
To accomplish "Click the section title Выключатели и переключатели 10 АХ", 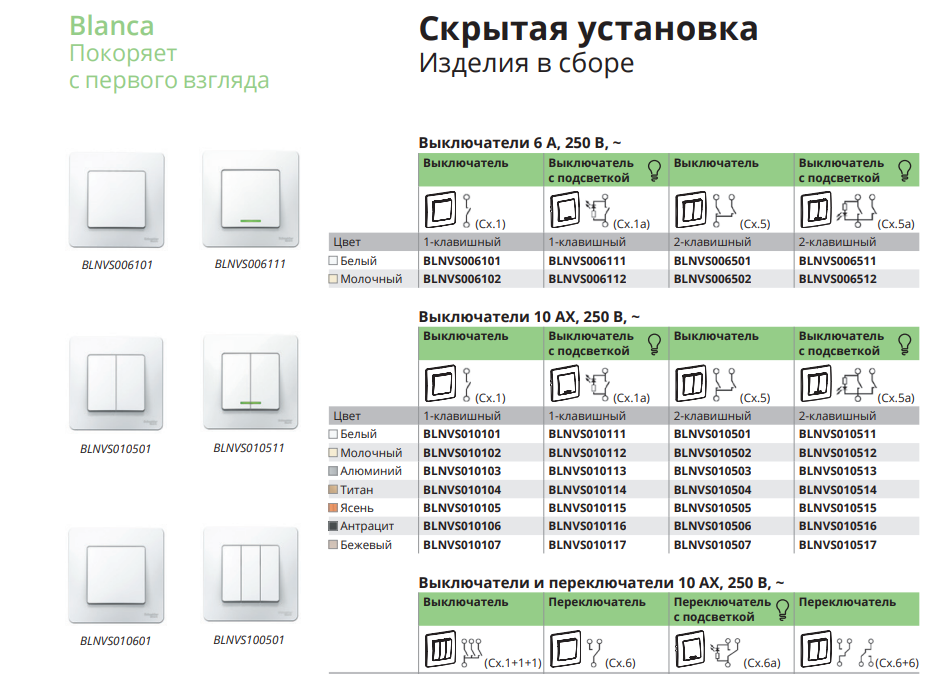I will (x=601, y=583).
